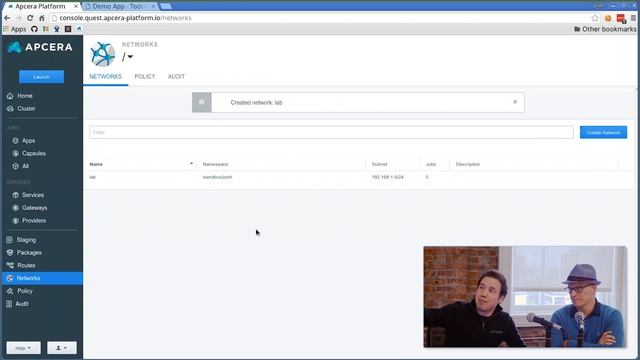Open Capsules under Jobs

pos(34,153)
